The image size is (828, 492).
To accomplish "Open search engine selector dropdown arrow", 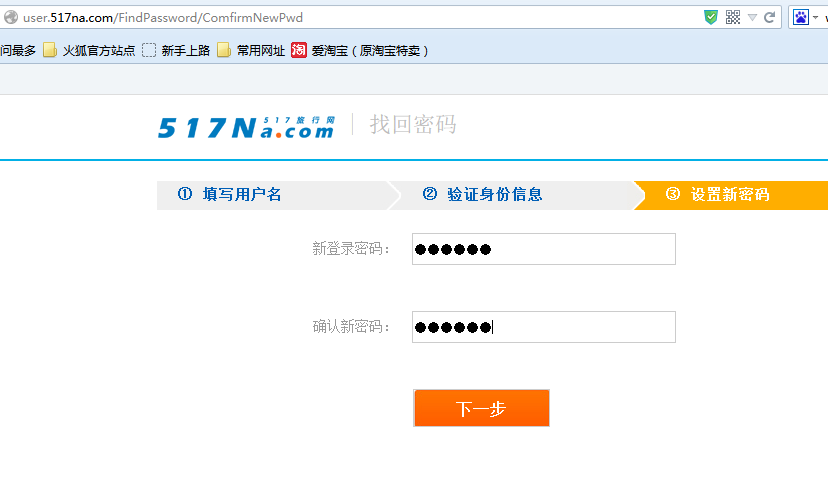I will tap(815, 18).
